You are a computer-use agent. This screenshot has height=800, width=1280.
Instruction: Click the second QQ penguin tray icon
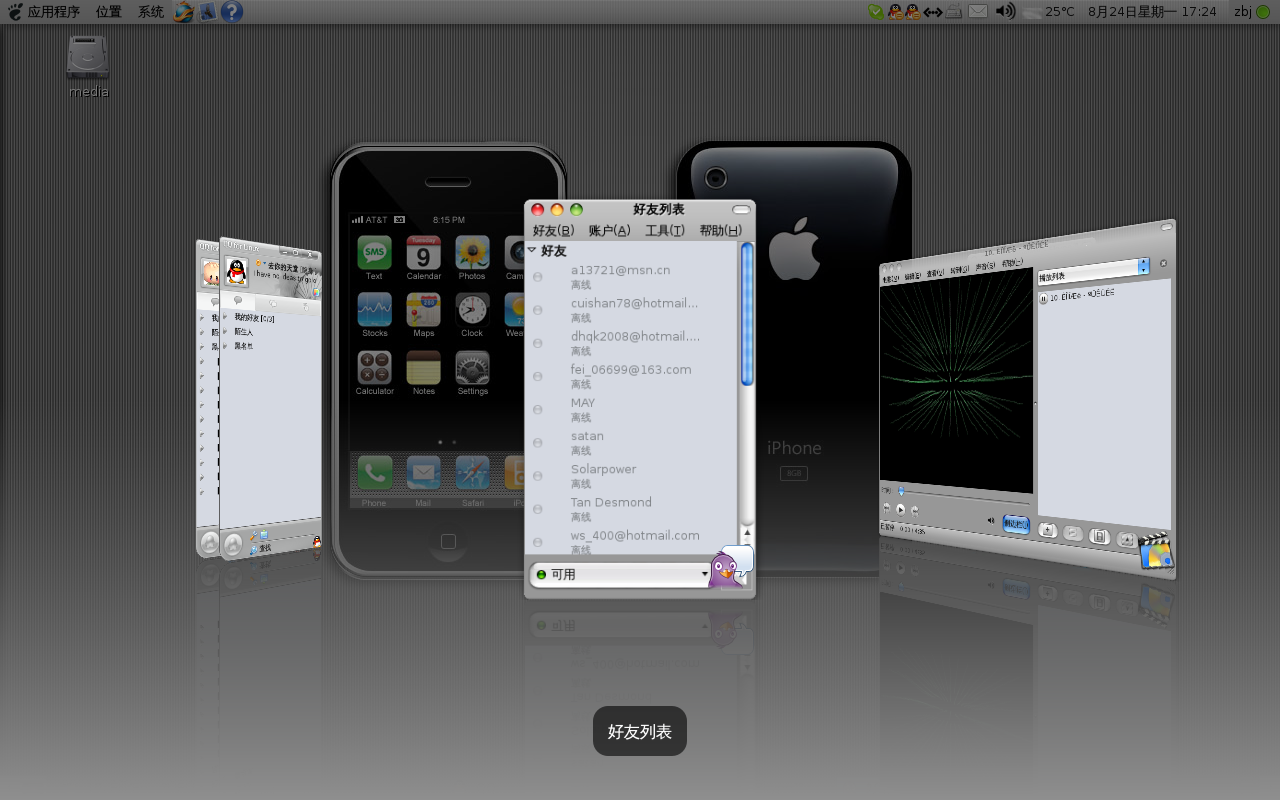point(912,12)
